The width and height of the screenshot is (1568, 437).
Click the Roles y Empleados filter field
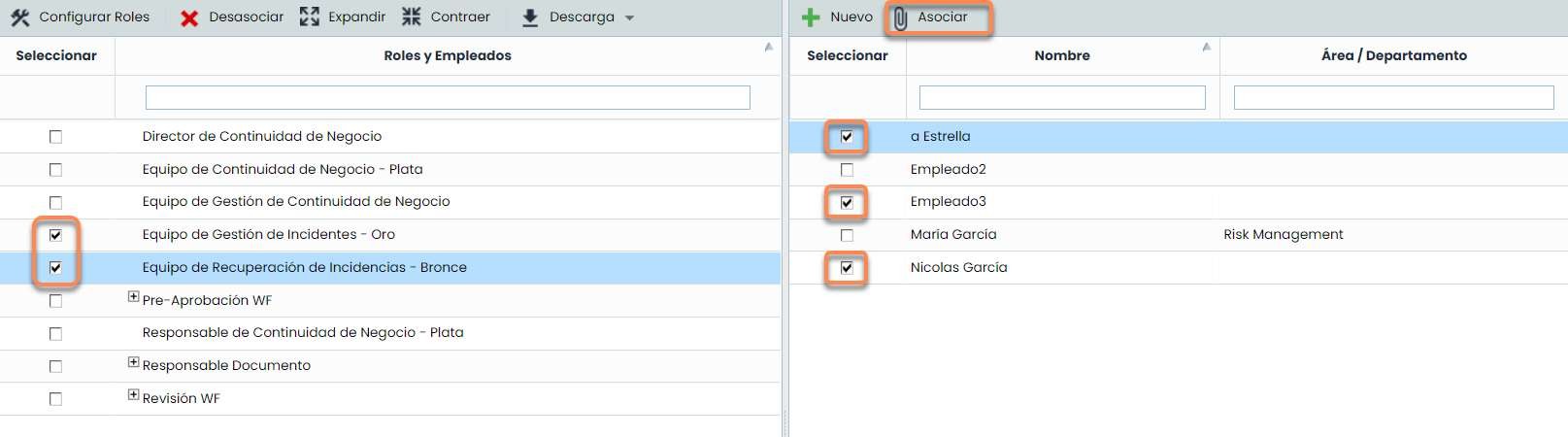click(448, 97)
